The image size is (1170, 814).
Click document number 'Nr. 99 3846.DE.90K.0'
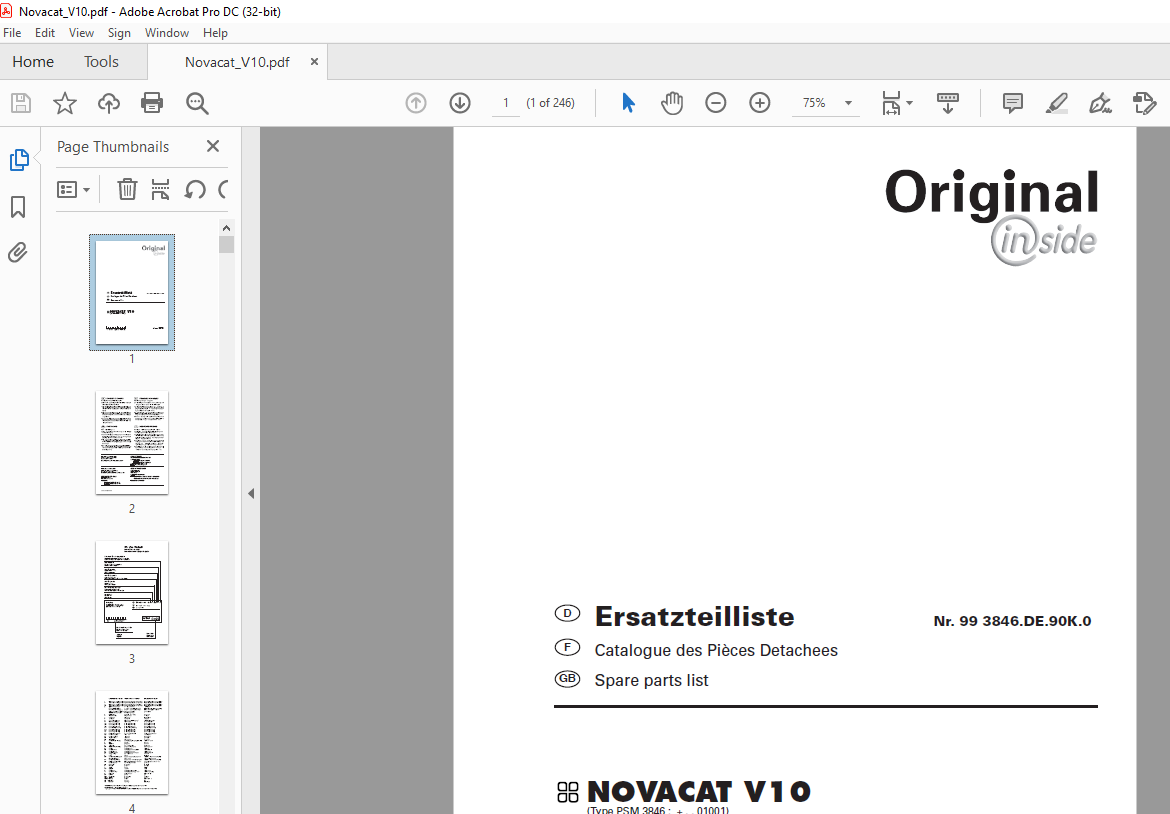pos(1012,622)
